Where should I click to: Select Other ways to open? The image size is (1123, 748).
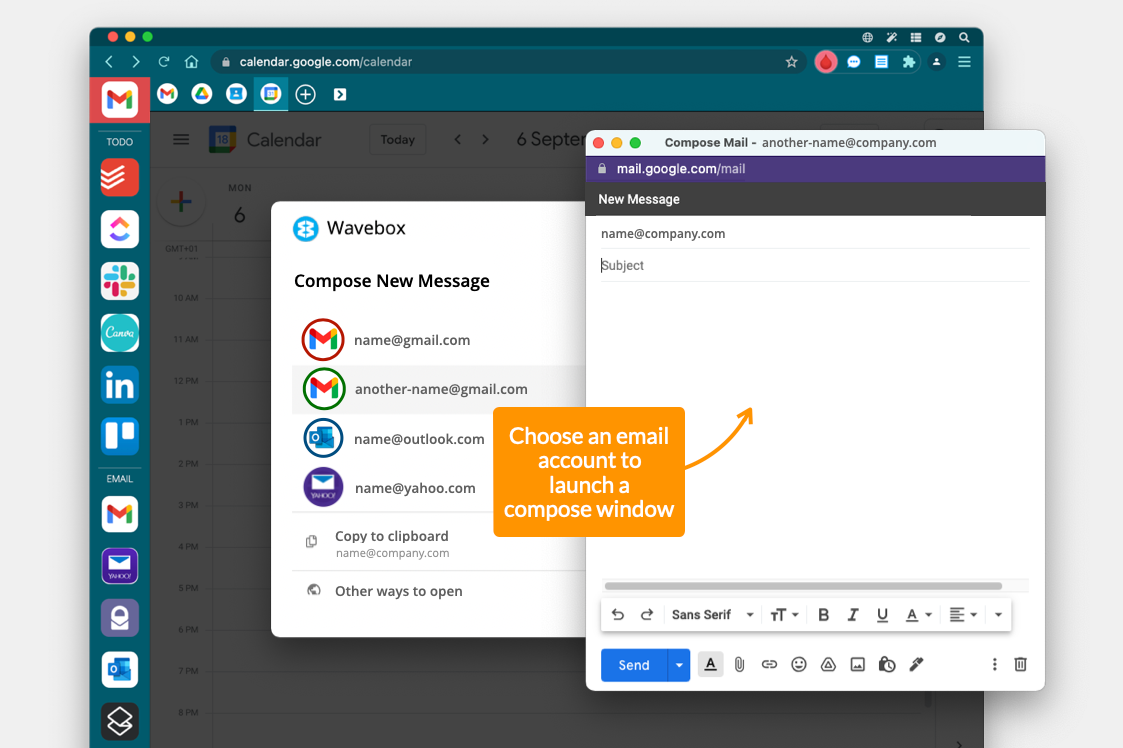point(438,591)
